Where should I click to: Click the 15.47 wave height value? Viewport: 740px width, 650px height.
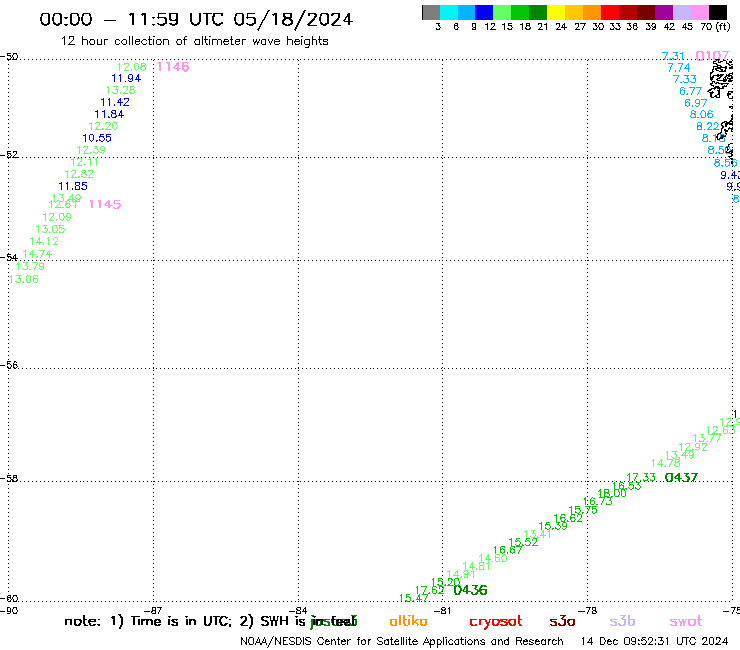click(x=414, y=598)
